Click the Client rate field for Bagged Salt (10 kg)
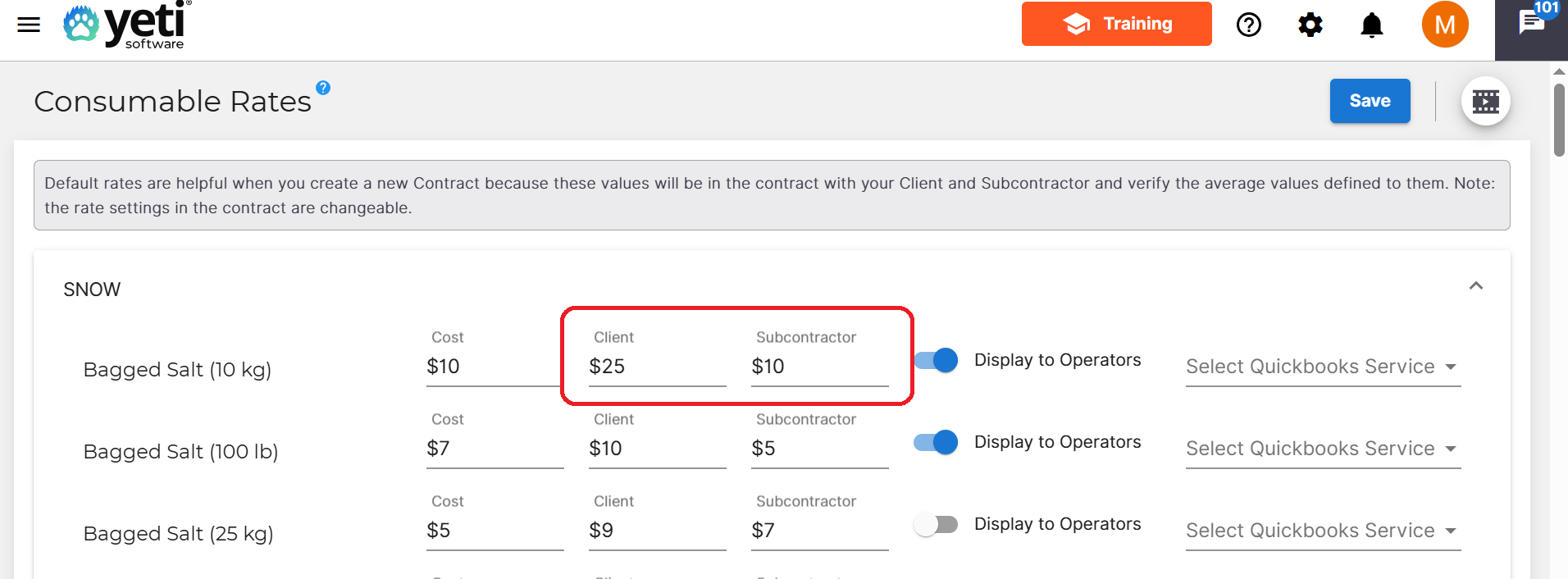The height and width of the screenshot is (579, 1568). click(656, 367)
